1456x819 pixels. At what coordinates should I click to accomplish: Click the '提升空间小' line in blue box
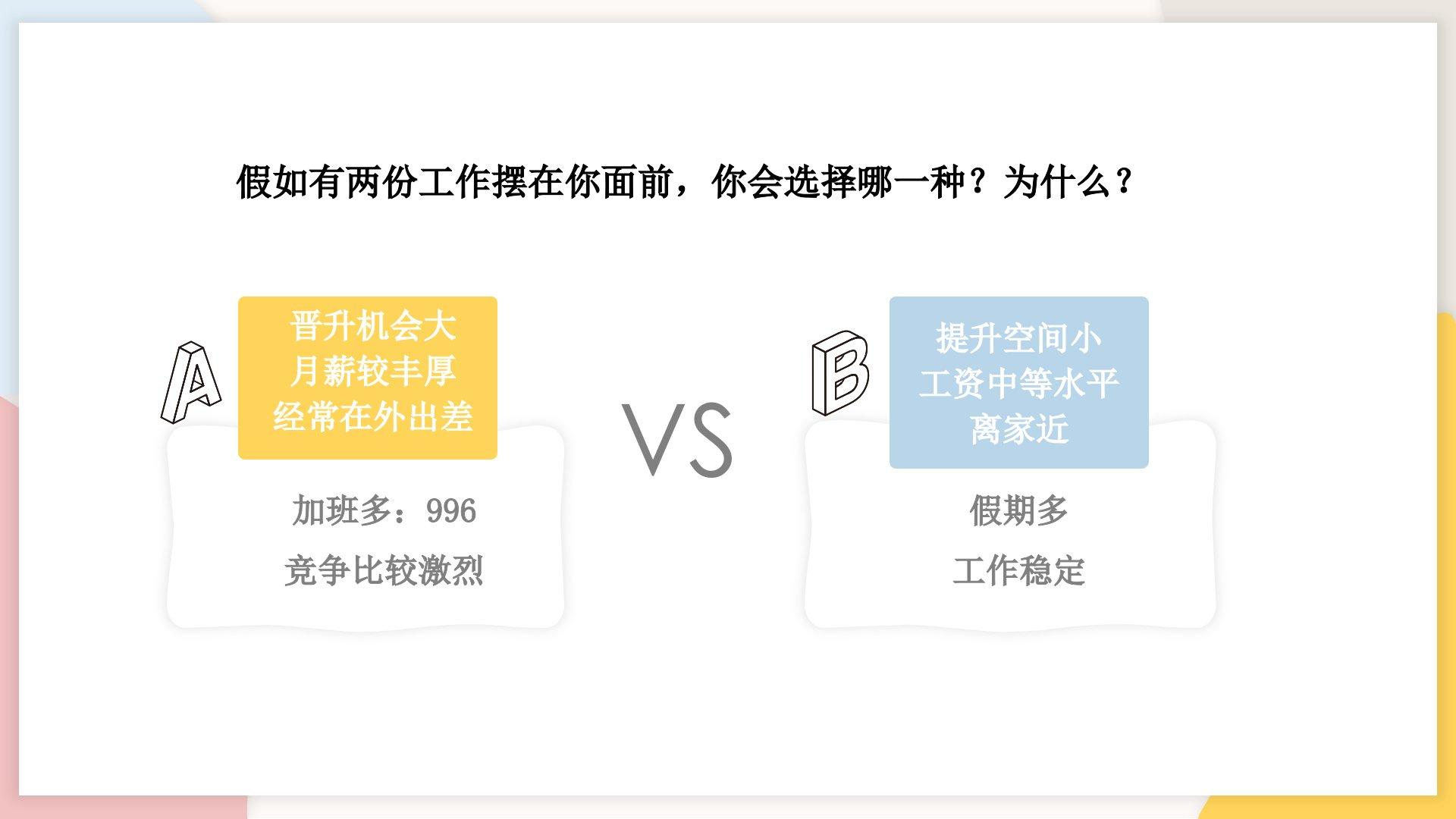tap(1018, 338)
